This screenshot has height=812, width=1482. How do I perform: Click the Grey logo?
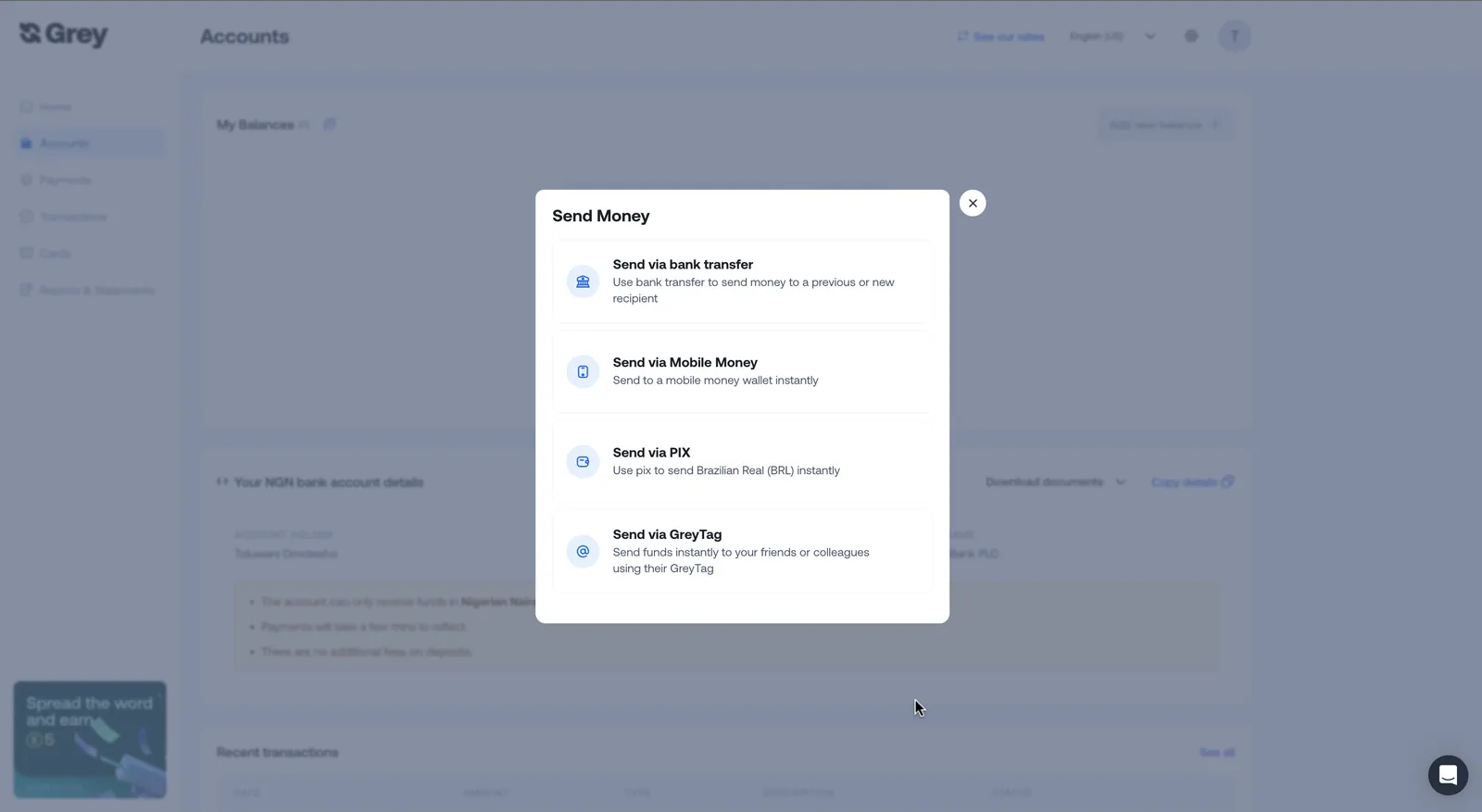tap(64, 34)
